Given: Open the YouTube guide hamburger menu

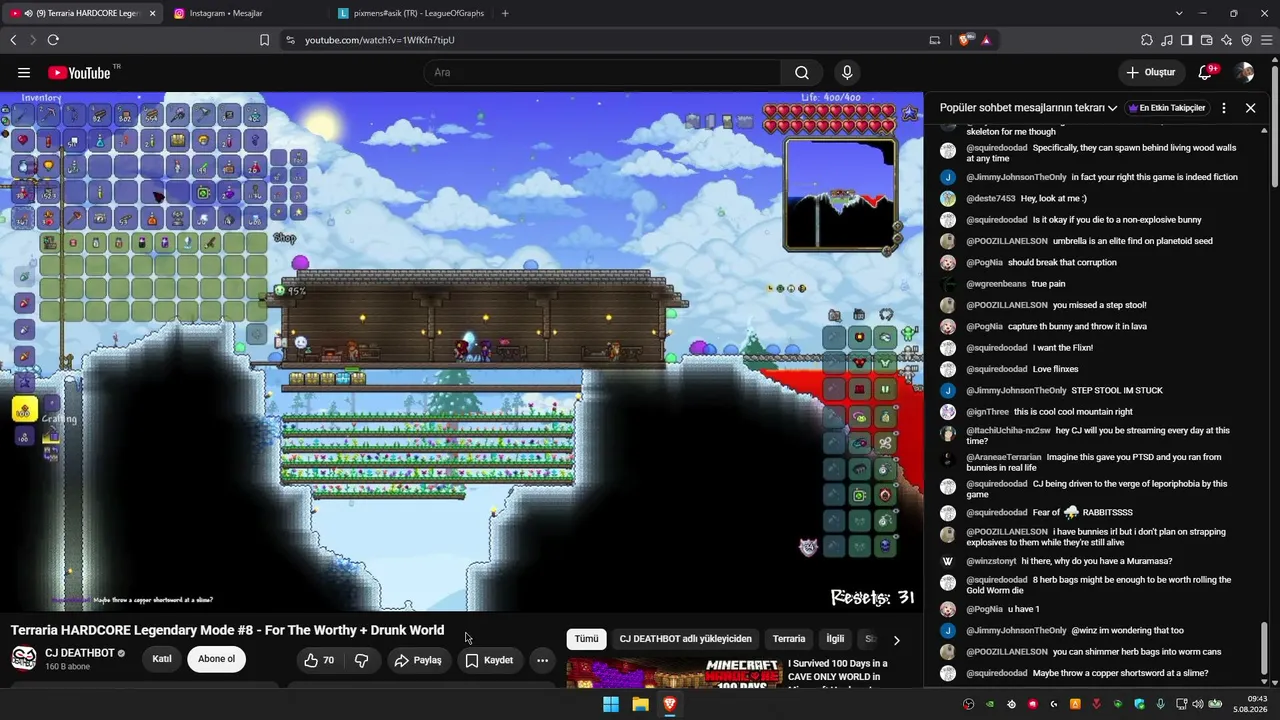Looking at the screenshot, I should [x=24, y=72].
